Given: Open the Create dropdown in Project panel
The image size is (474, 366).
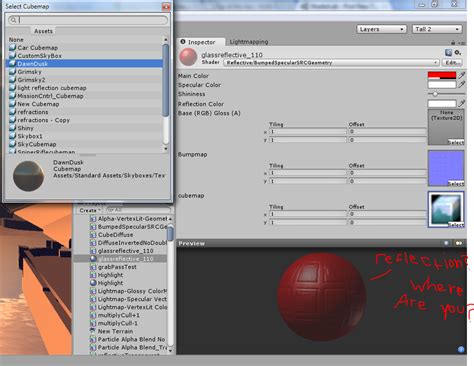Looking at the screenshot, I should [90, 210].
